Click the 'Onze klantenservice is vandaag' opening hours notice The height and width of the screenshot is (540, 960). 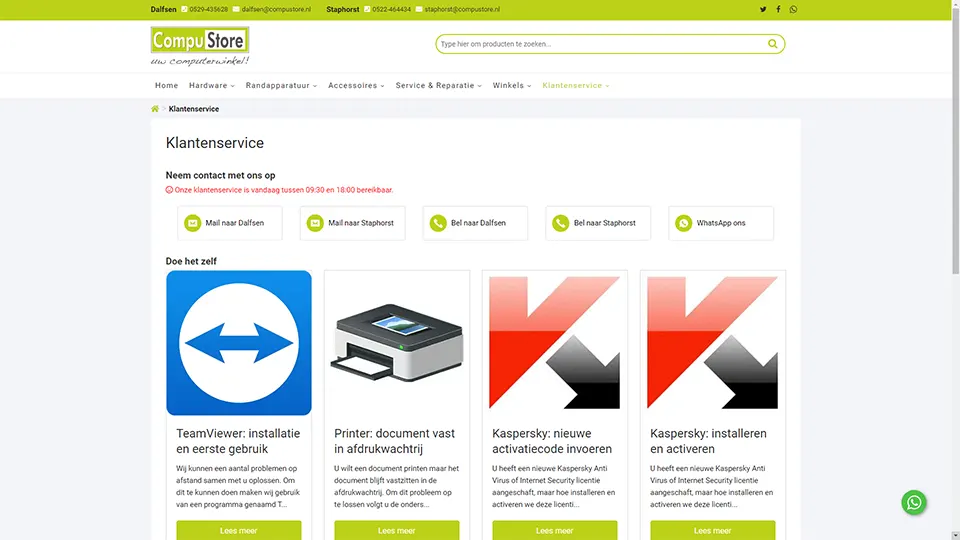point(279,190)
